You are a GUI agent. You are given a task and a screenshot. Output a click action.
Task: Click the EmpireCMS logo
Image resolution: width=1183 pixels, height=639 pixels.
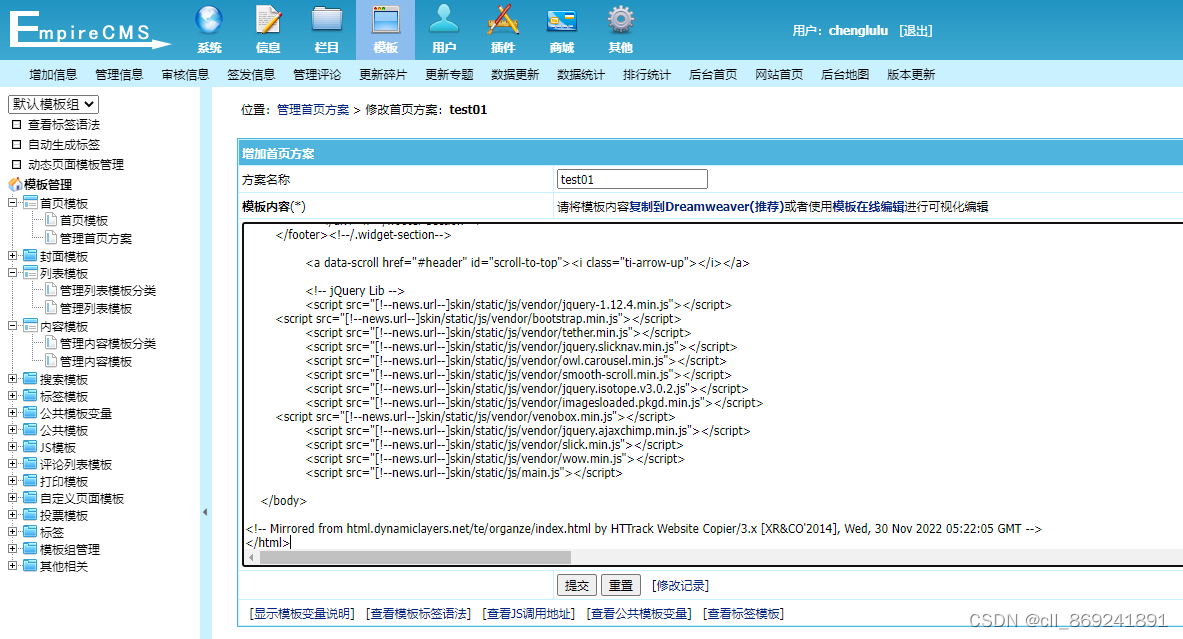pyautogui.click(x=89, y=30)
